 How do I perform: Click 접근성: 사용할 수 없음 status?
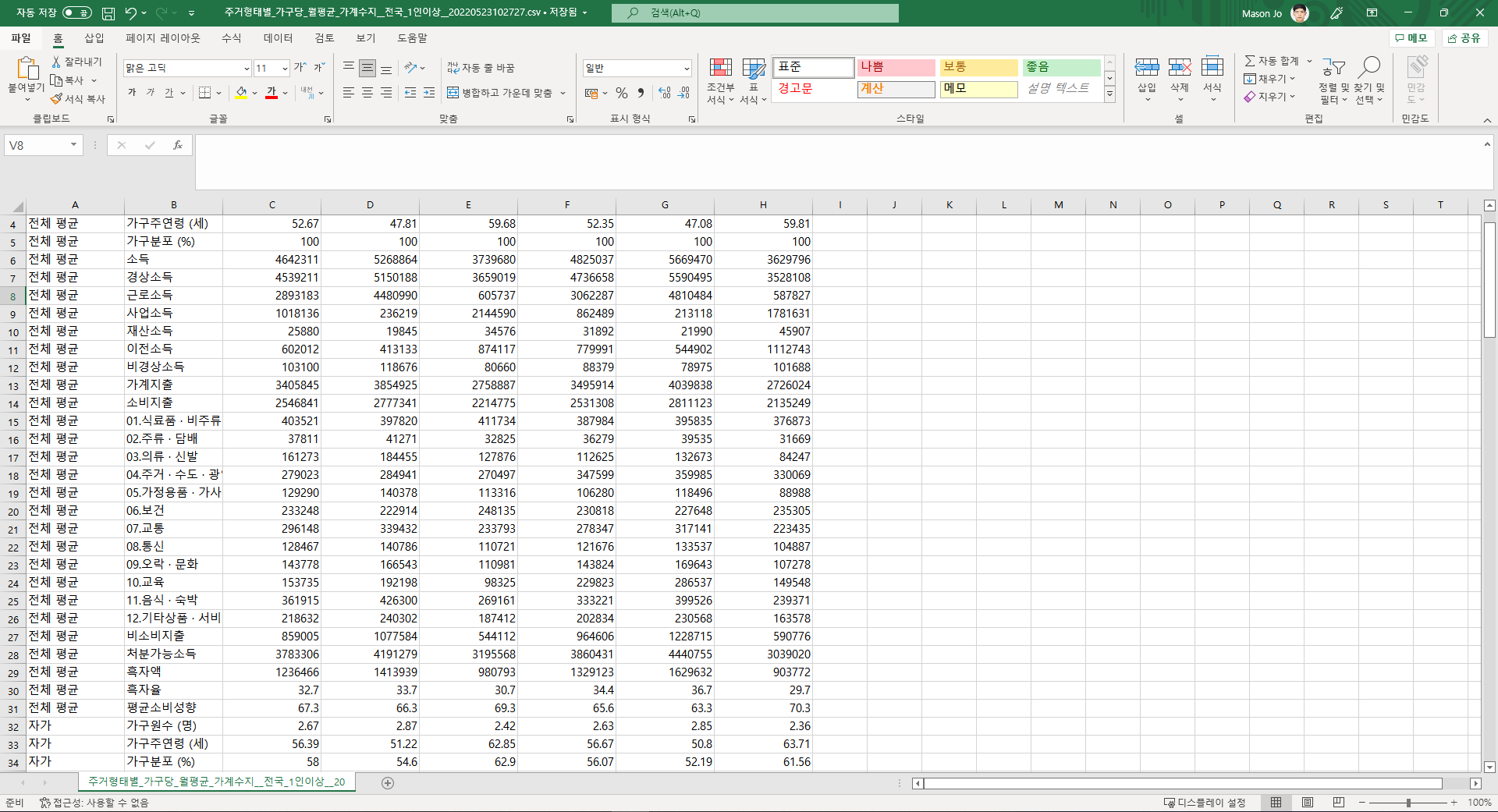(x=94, y=803)
